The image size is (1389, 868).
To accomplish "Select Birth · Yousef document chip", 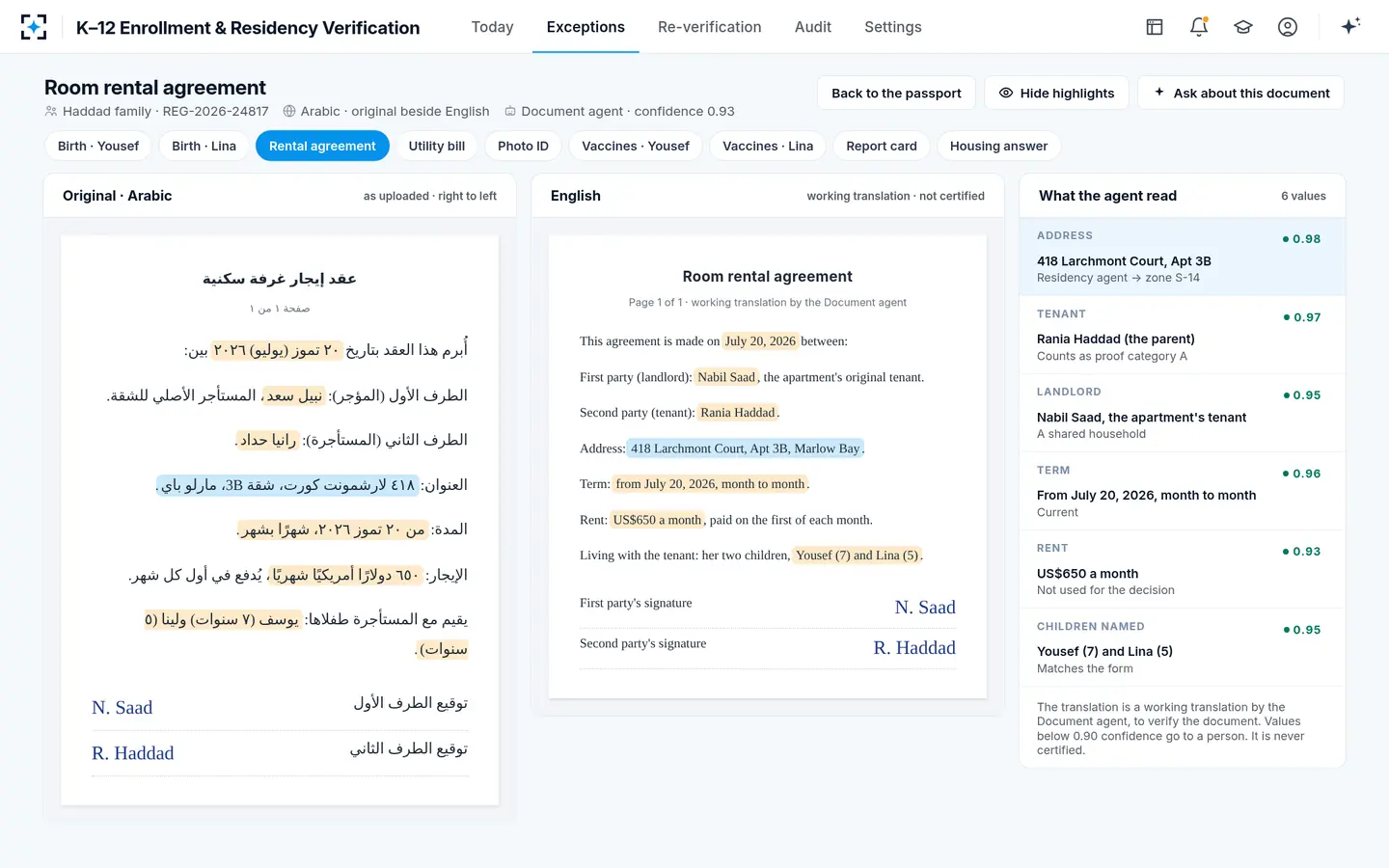I will click(x=98, y=146).
